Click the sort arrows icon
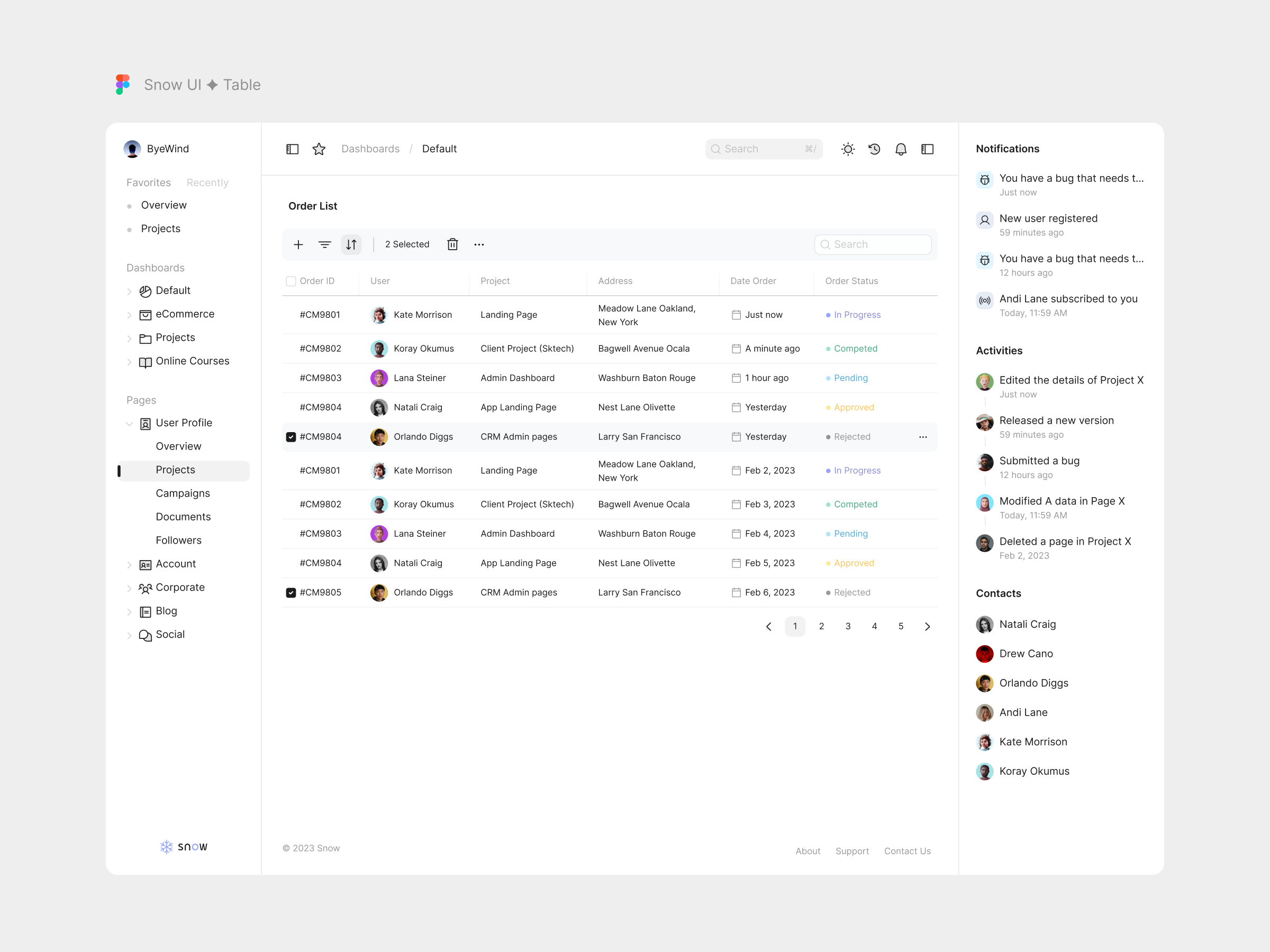Screen dimensions: 1270x952 coord(351,244)
